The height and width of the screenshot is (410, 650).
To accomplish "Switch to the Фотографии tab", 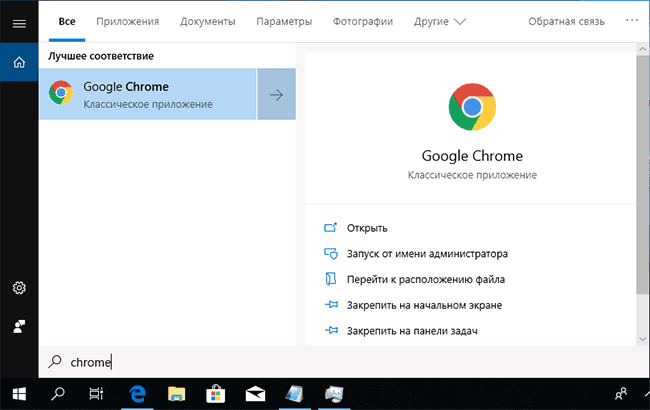I will (x=363, y=22).
